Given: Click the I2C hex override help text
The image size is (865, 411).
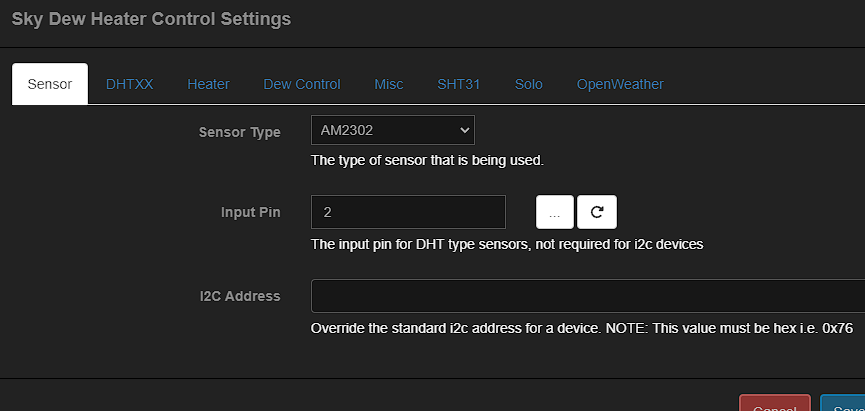Looking at the screenshot, I should (581, 328).
